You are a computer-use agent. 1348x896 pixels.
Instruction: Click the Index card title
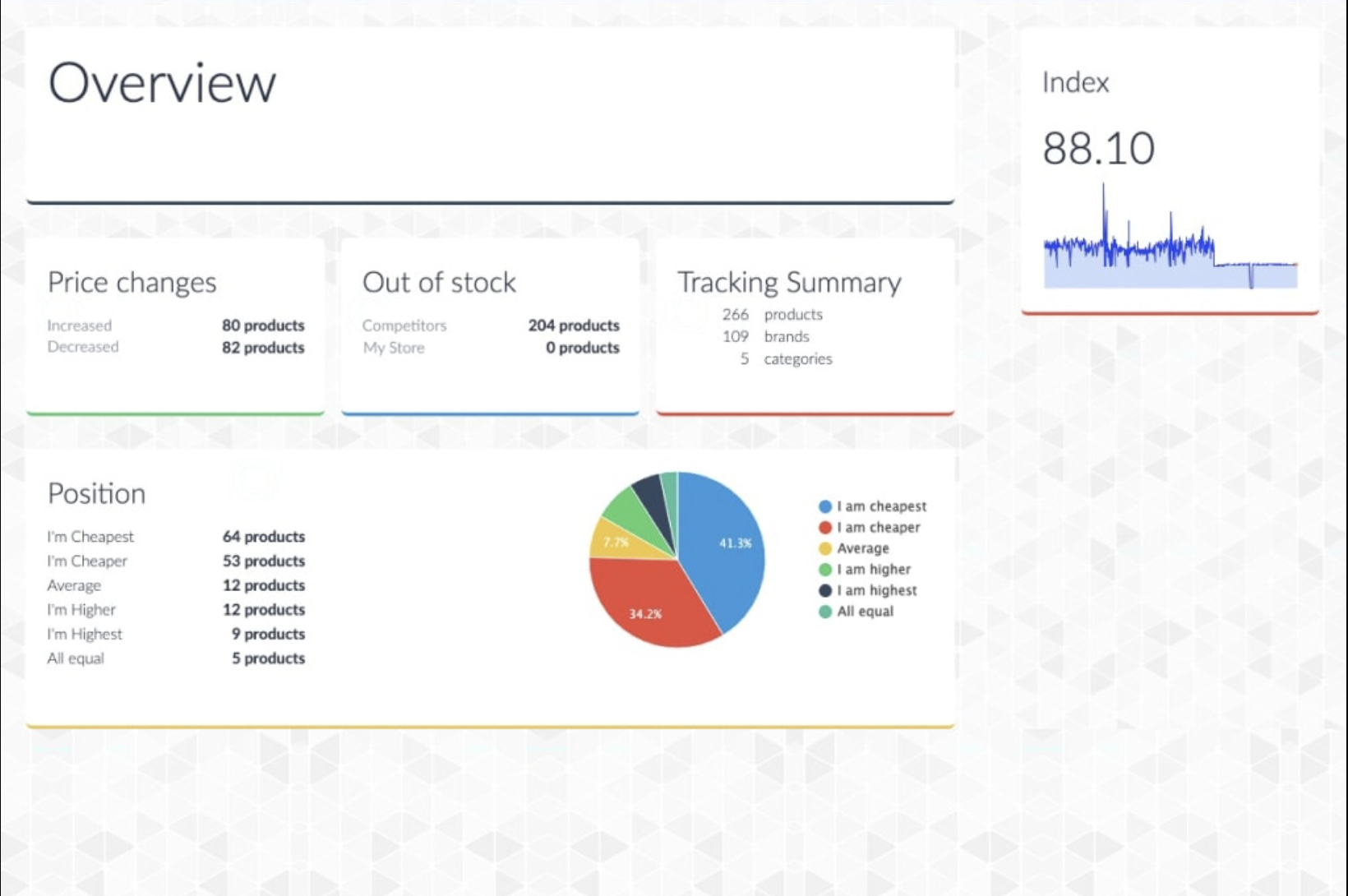1076,82
